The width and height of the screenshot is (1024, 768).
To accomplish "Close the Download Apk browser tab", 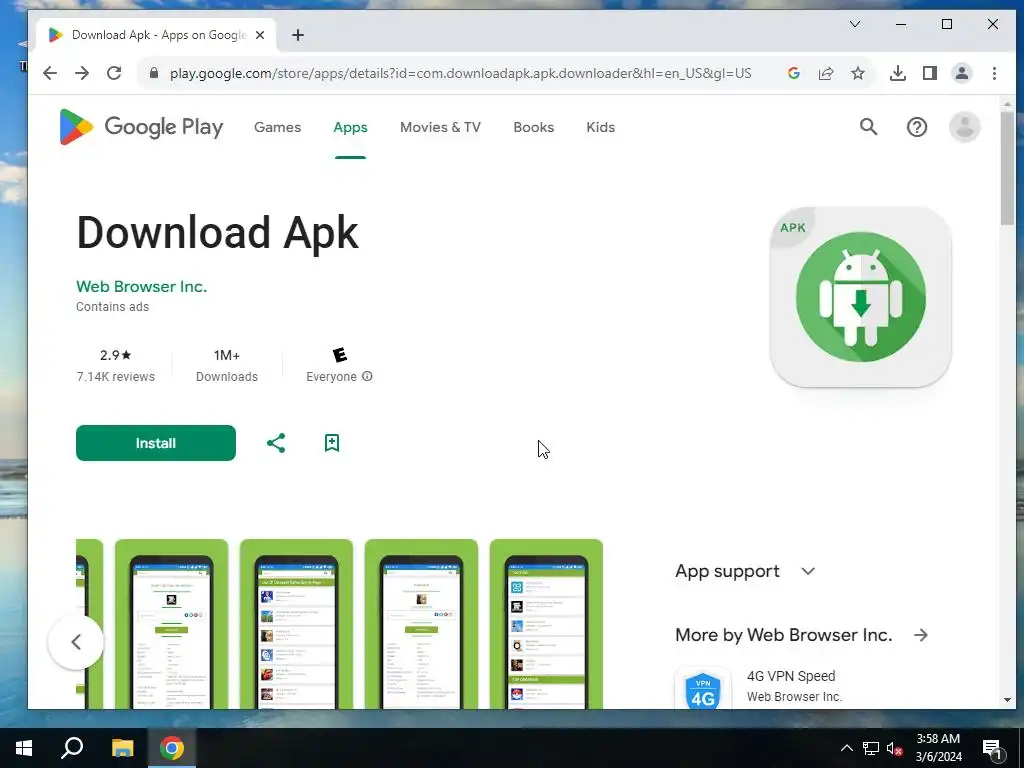I will tap(260, 35).
